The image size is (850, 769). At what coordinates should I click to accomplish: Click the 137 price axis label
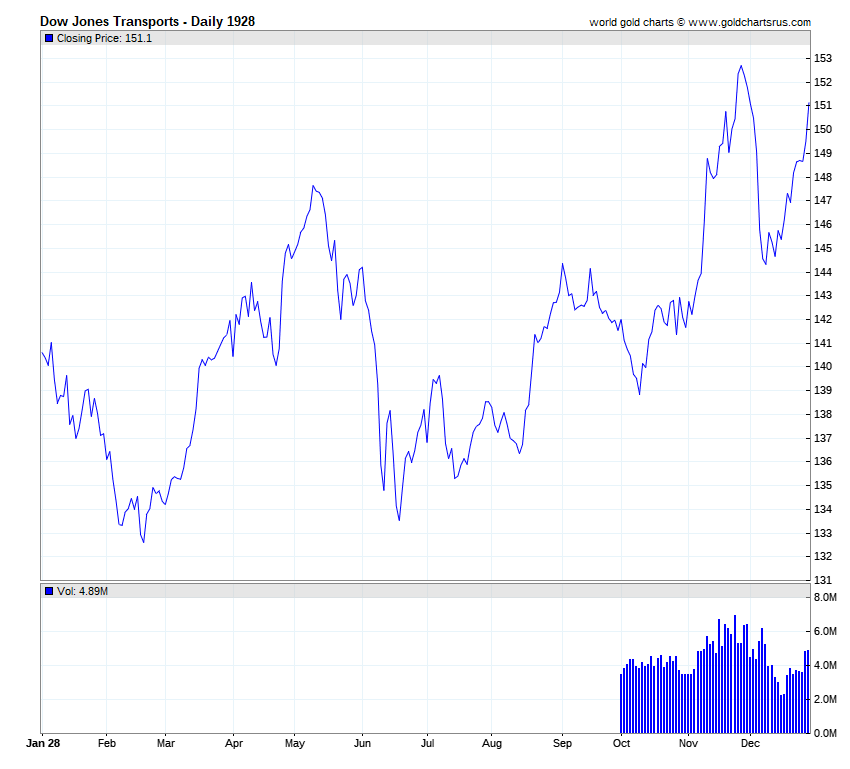823,438
